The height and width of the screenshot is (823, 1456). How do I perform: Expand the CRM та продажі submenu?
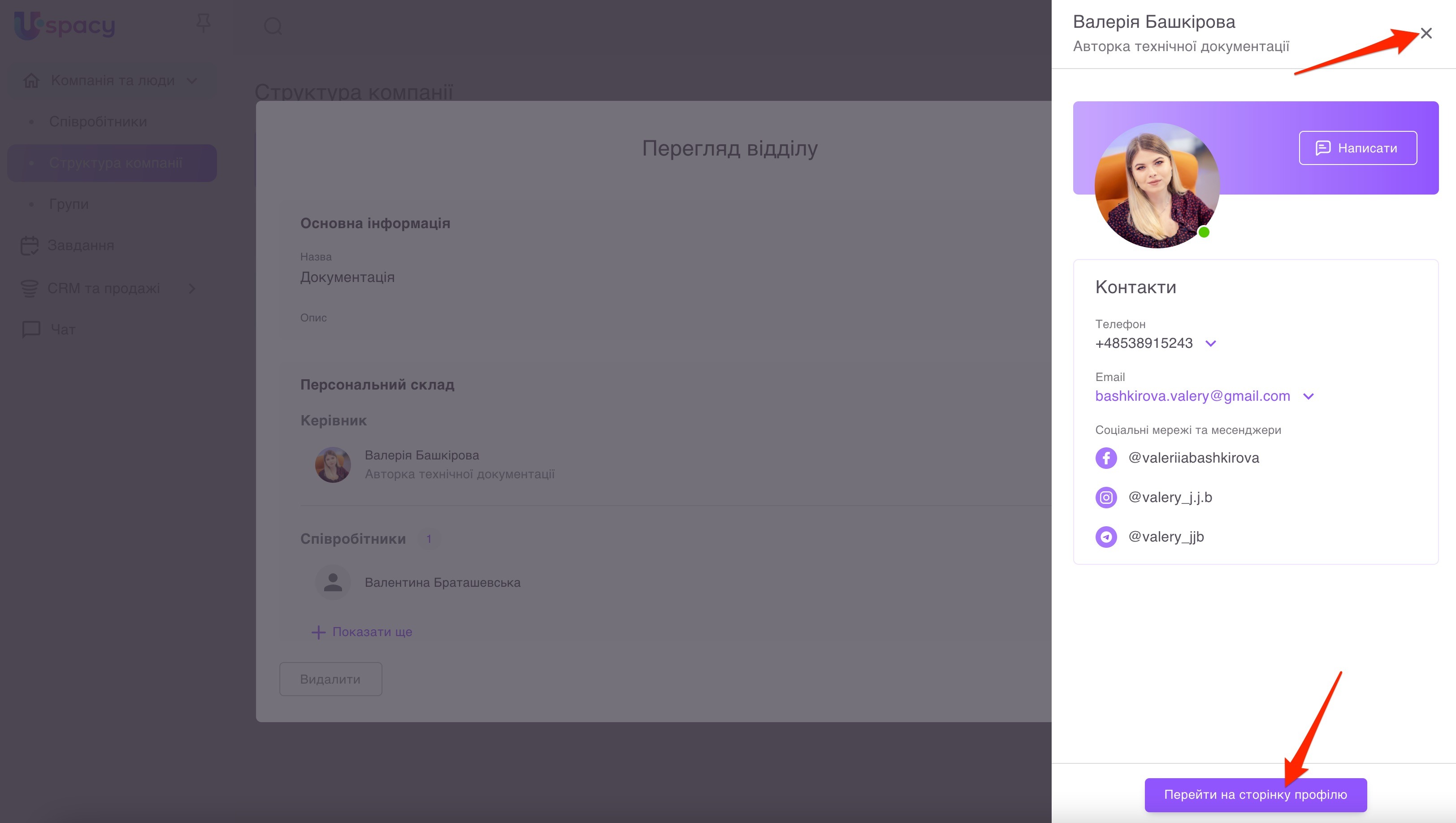191,288
